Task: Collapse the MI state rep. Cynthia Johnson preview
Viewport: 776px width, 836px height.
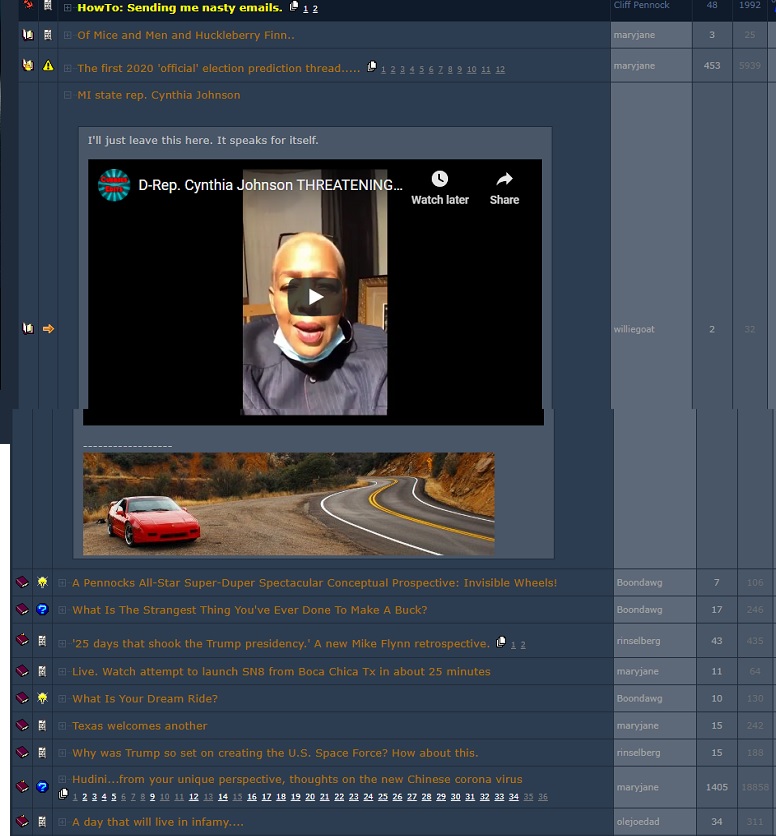Action: tap(68, 96)
